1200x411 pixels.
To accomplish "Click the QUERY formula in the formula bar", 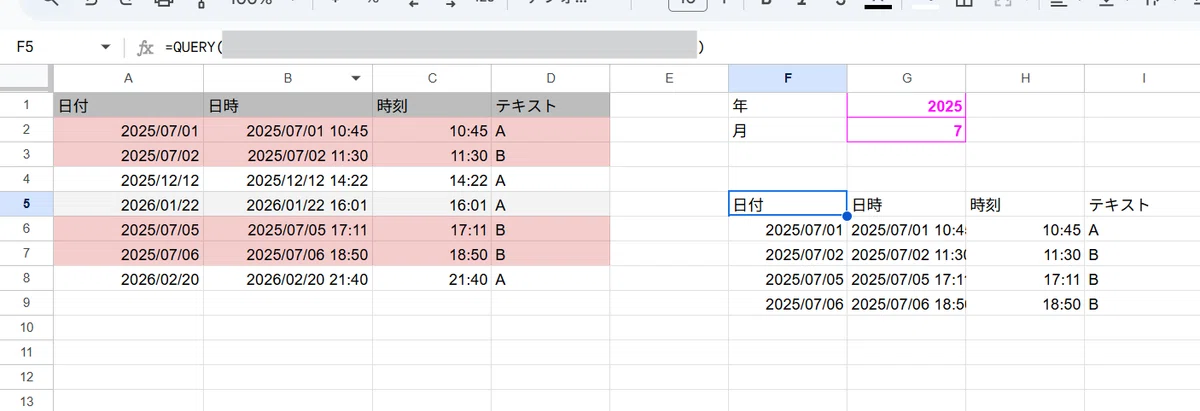I will [435, 48].
